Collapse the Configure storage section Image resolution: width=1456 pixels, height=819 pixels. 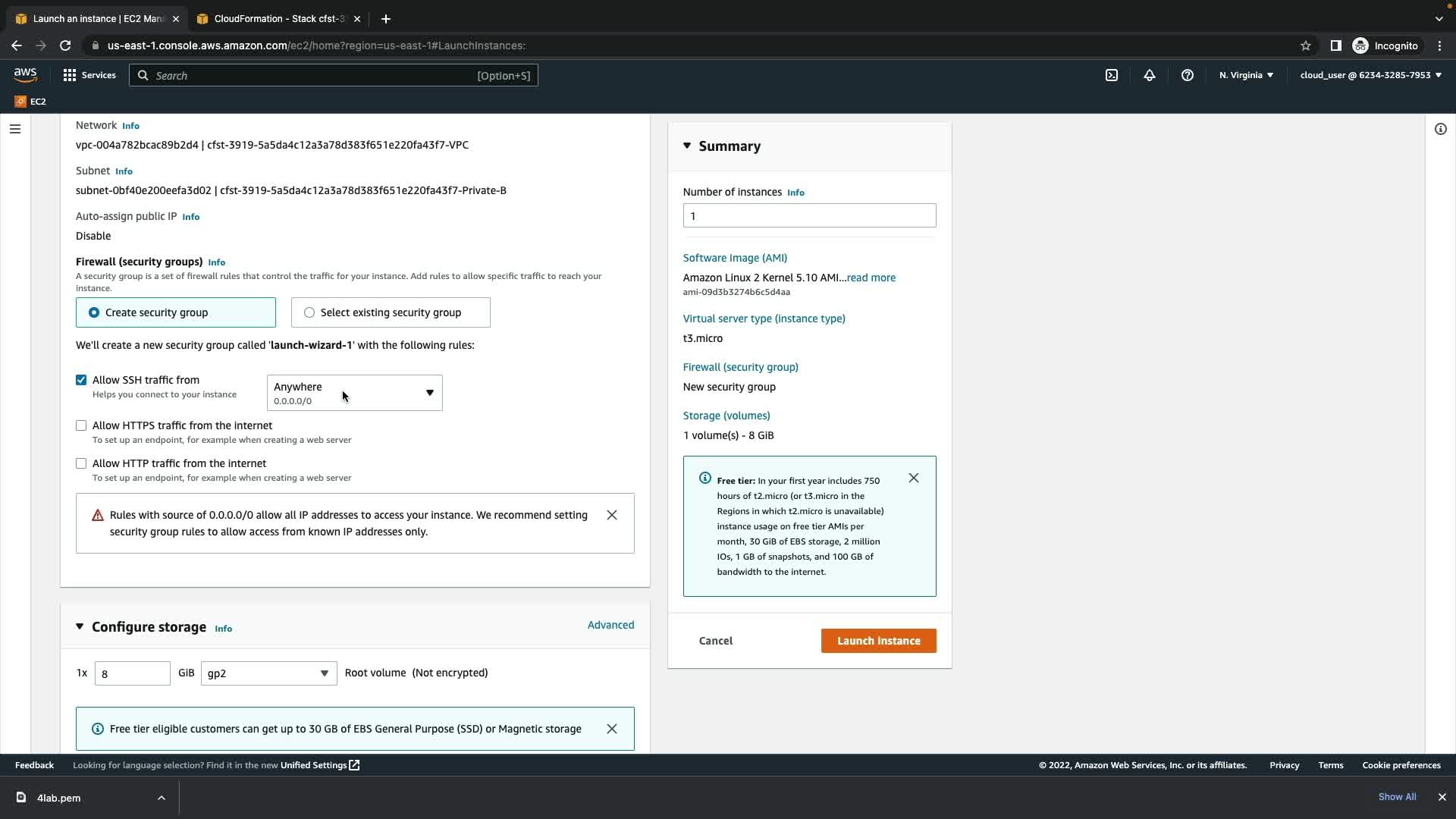click(80, 626)
